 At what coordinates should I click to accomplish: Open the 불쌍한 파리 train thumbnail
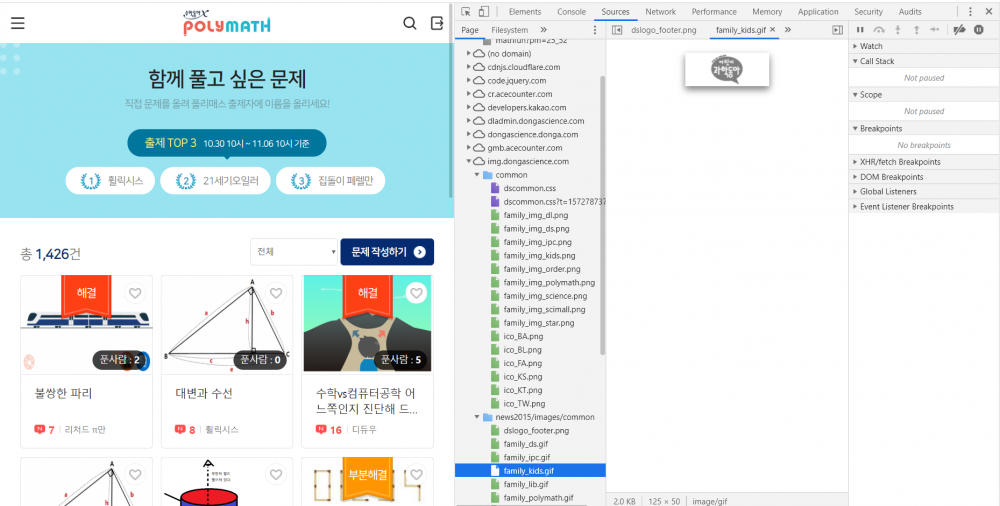pos(87,325)
